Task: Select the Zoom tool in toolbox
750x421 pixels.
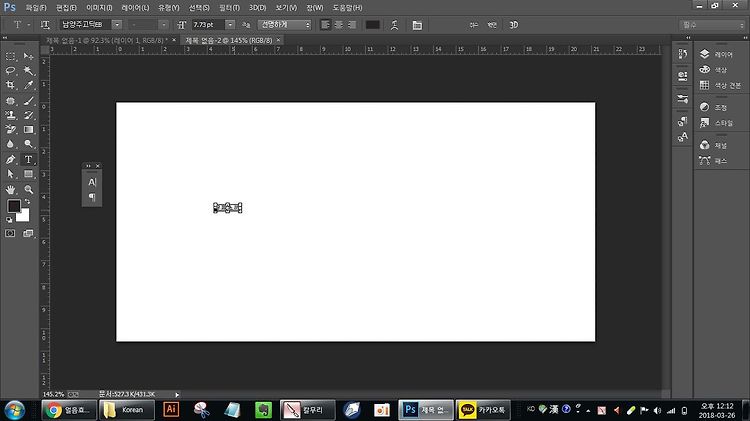Action: (x=29, y=189)
